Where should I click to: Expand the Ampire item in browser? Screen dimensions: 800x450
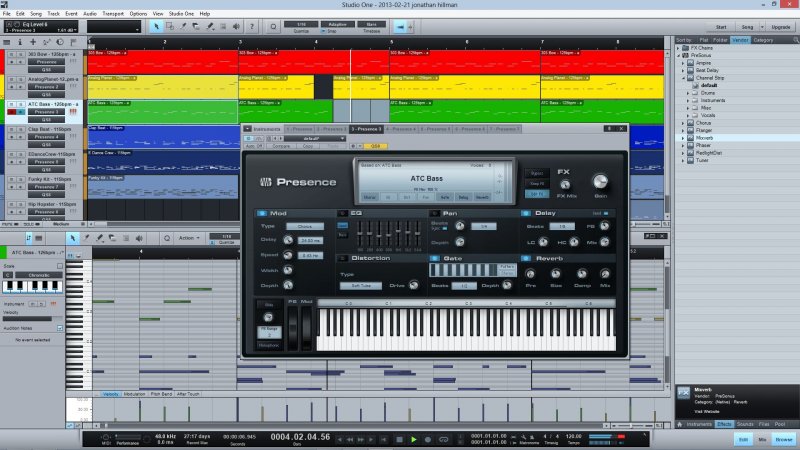tap(700, 62)
